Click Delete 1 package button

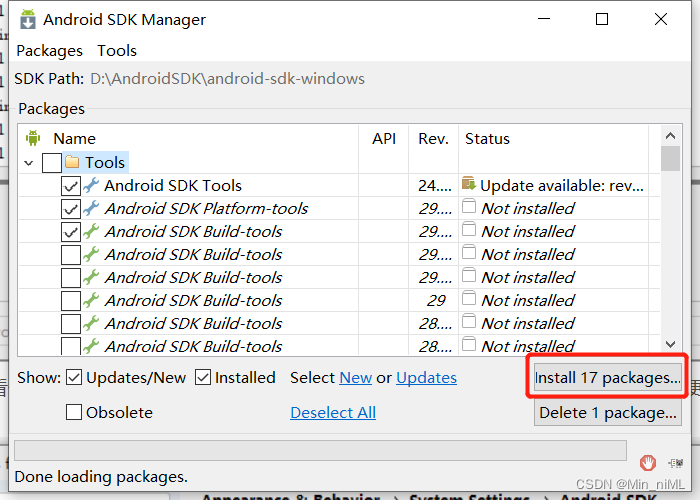click(x=608, y=412)
